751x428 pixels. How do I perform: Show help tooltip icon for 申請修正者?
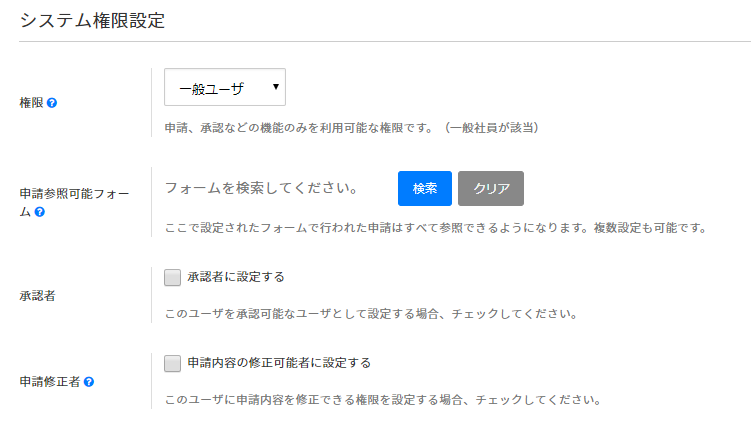click(x=90, y=382)
